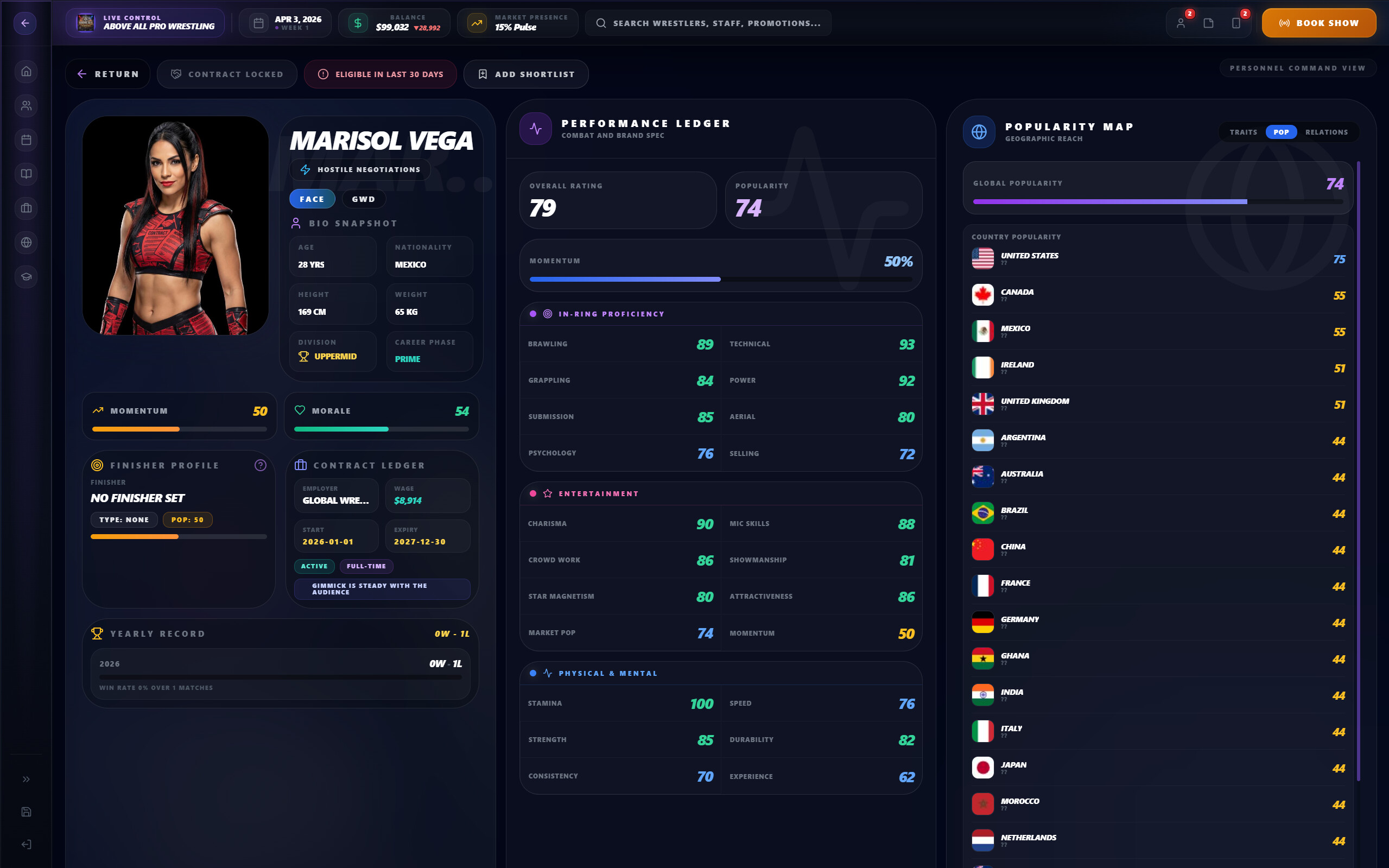Open the graduation cap icon in sidebar
Image resolution: width=1389 pixels, height=868 pixels.
click(x=26, y=277)
